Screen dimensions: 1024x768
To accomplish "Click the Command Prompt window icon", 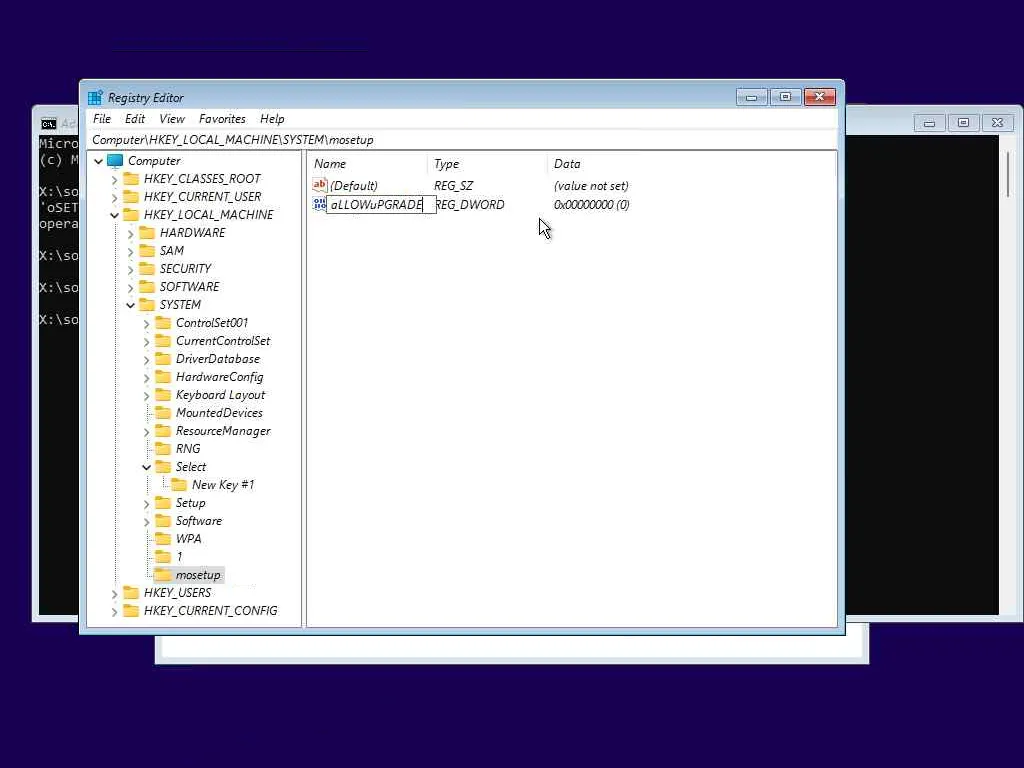I will pos(48,123).
